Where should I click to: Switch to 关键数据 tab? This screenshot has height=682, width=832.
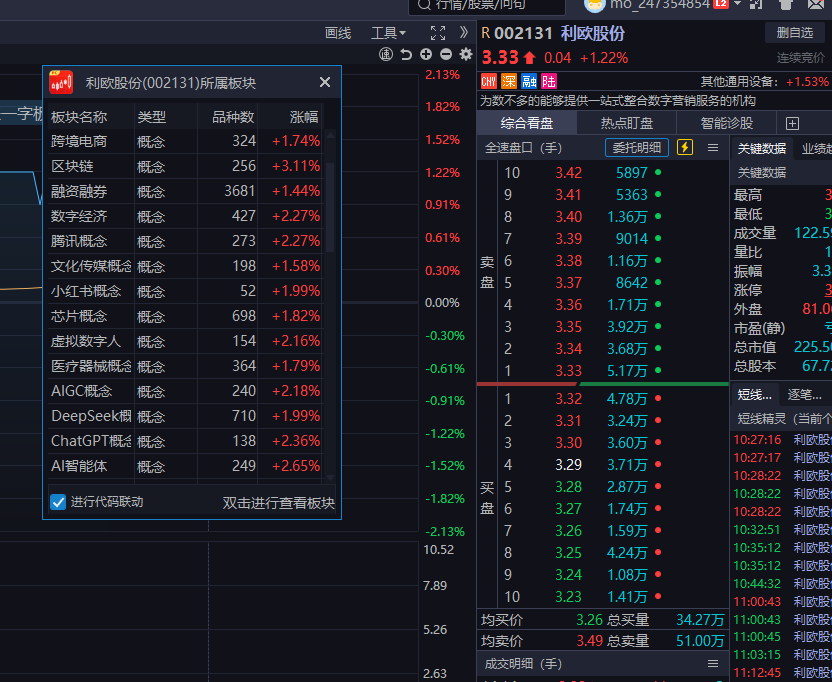[761, 149]
